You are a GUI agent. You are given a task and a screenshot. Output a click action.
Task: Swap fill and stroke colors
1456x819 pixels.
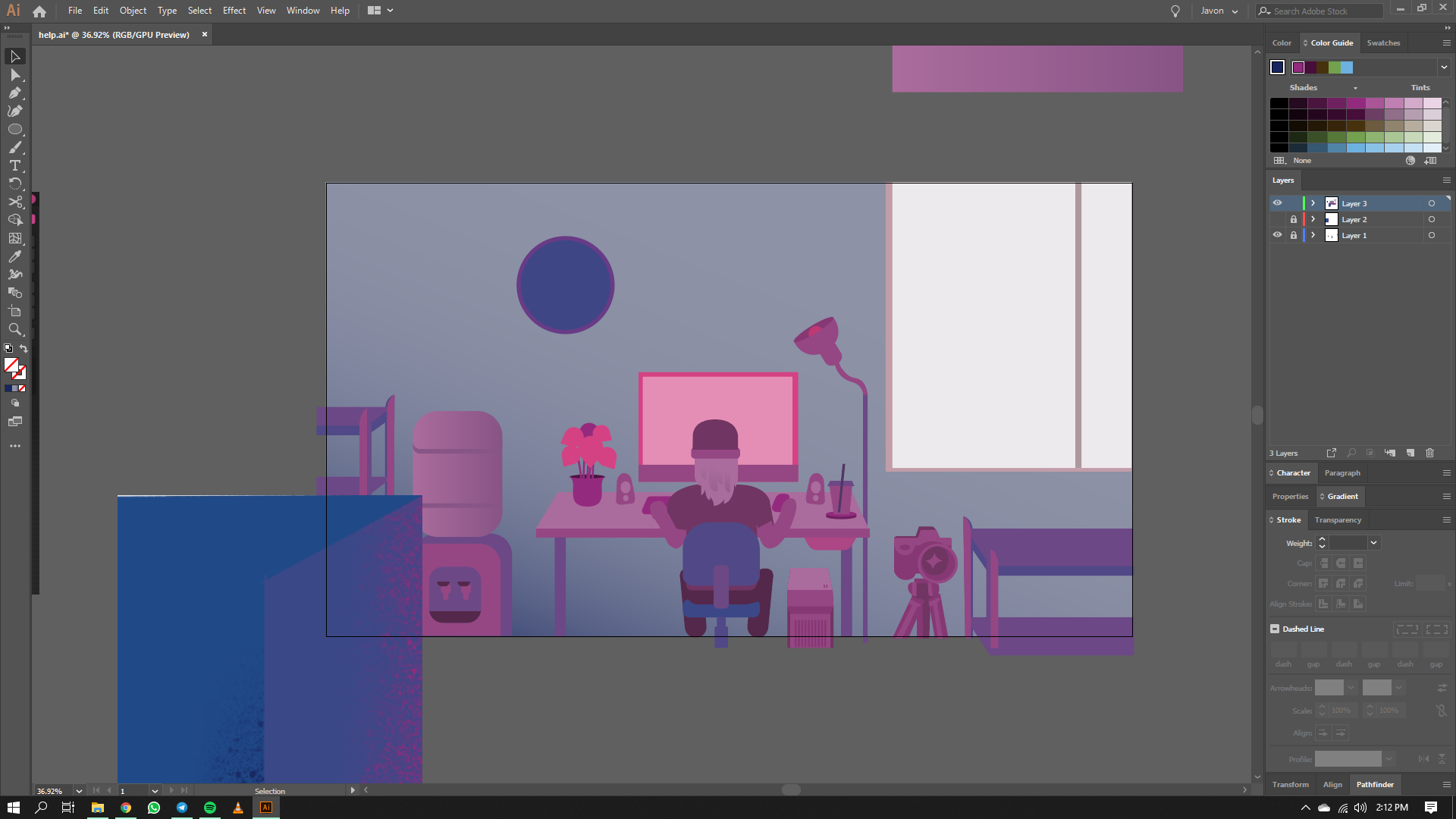[24, 349]
